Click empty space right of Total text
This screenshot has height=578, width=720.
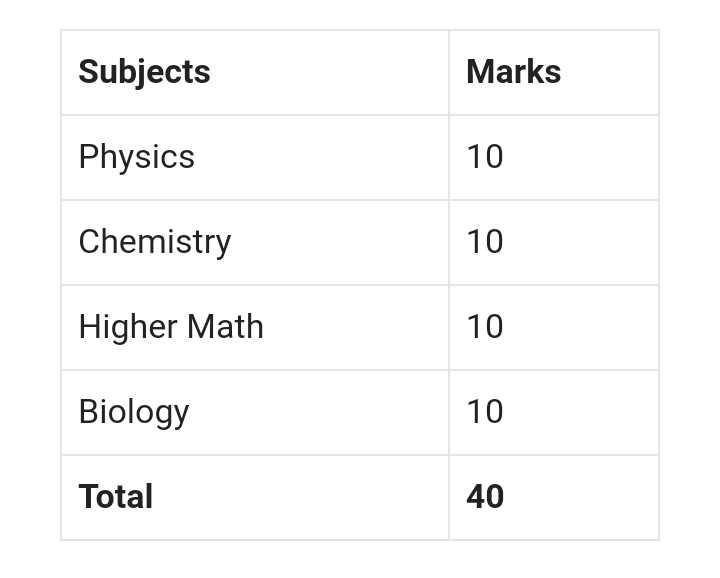tap(300, 497)
